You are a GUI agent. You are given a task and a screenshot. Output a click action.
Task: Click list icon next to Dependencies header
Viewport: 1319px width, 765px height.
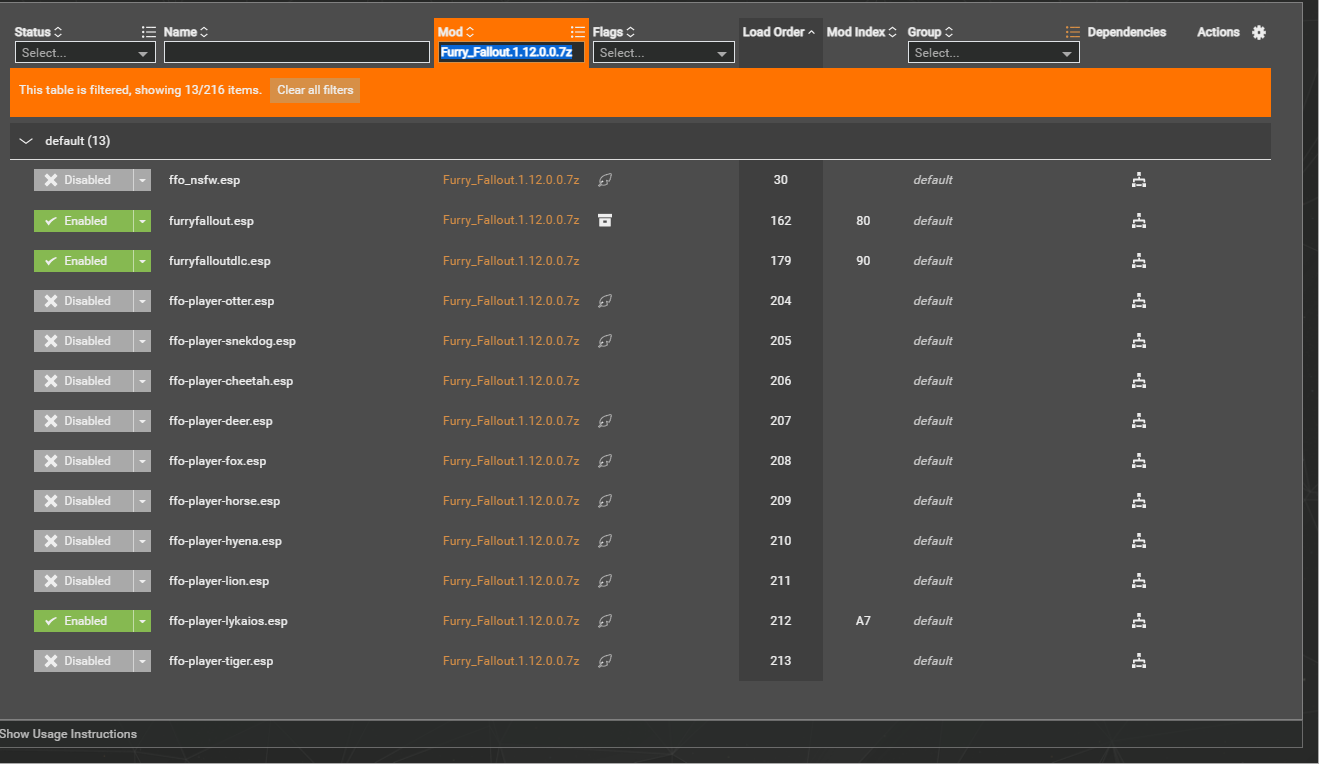click(x=1073, y=32)
